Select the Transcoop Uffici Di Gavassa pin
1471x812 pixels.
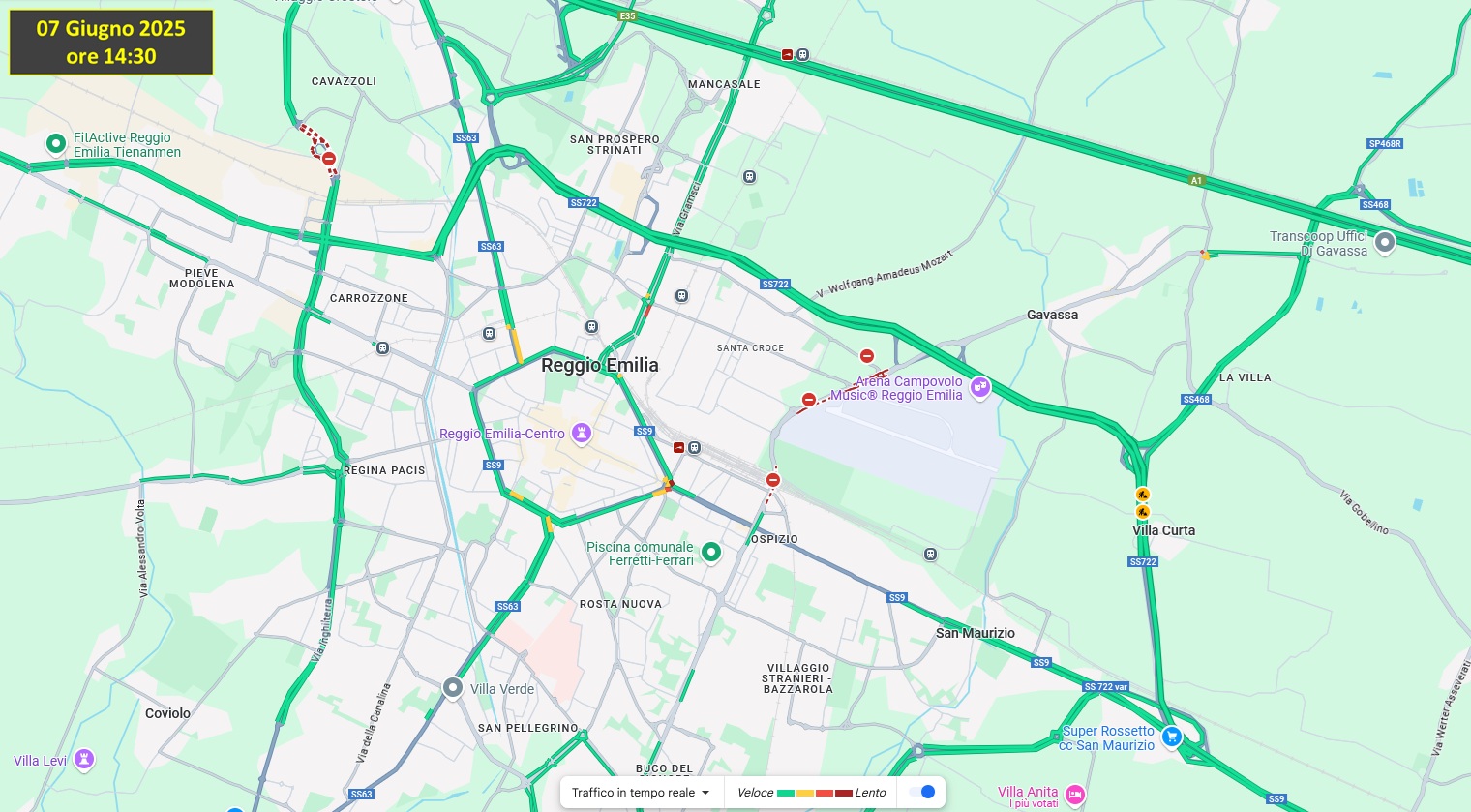point(1385,242)
